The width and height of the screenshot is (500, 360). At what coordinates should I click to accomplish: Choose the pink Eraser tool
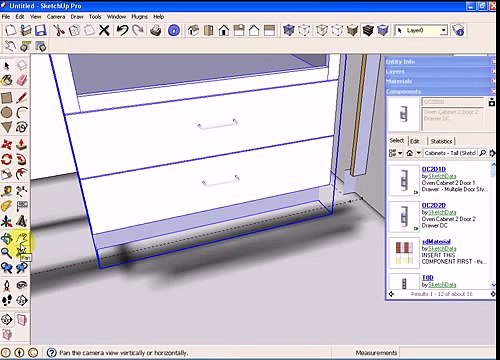point(22,80)
